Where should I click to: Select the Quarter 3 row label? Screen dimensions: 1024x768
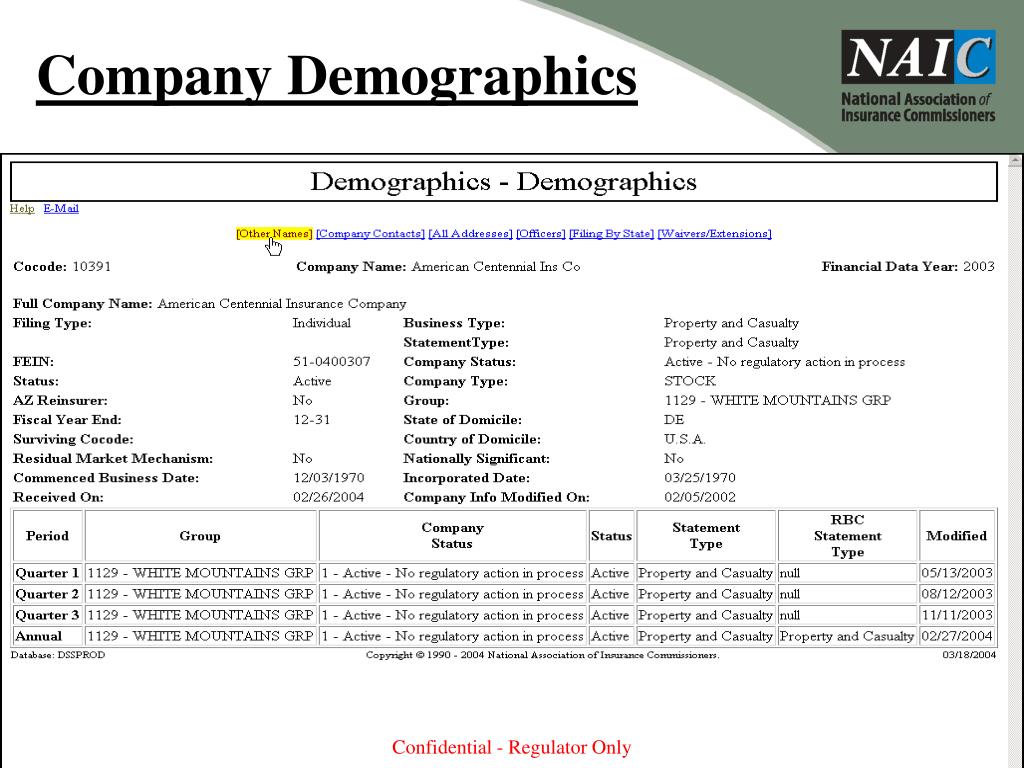pos(48,615)
